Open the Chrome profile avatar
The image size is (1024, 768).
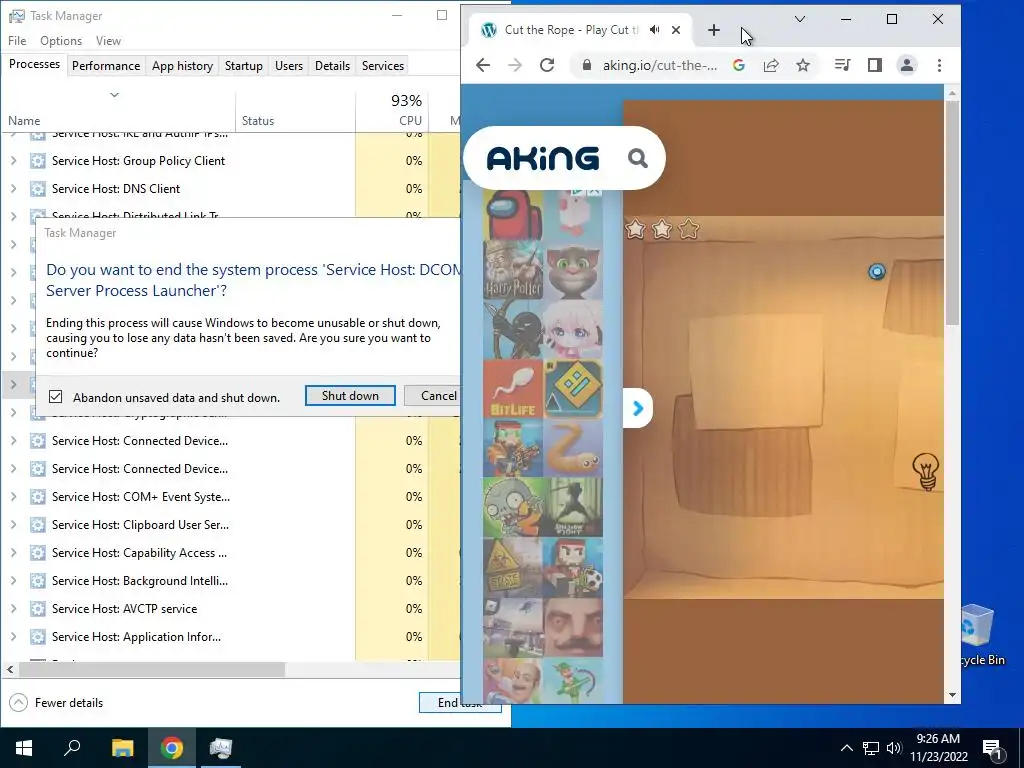tap(907, 65)
